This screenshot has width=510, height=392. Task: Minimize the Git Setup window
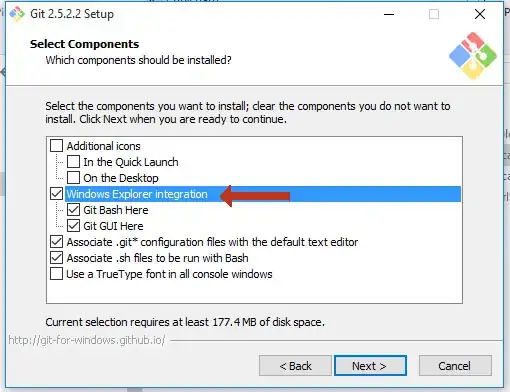click(389, 14)
